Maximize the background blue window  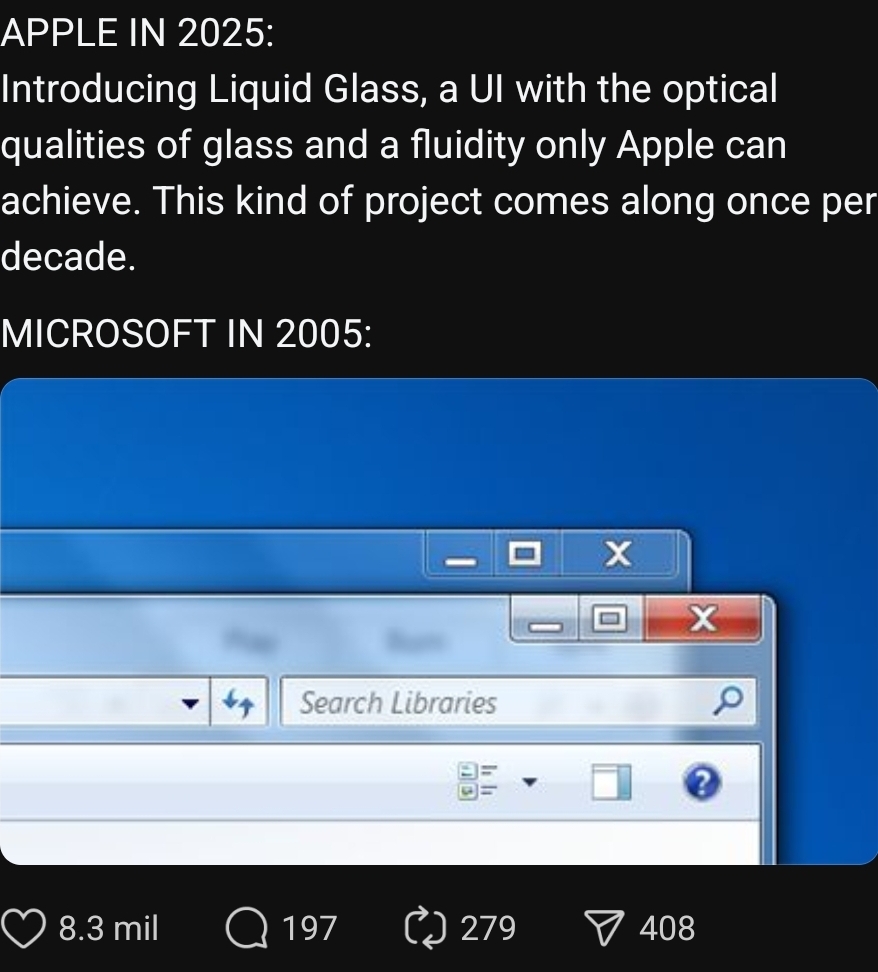(526, 554)
